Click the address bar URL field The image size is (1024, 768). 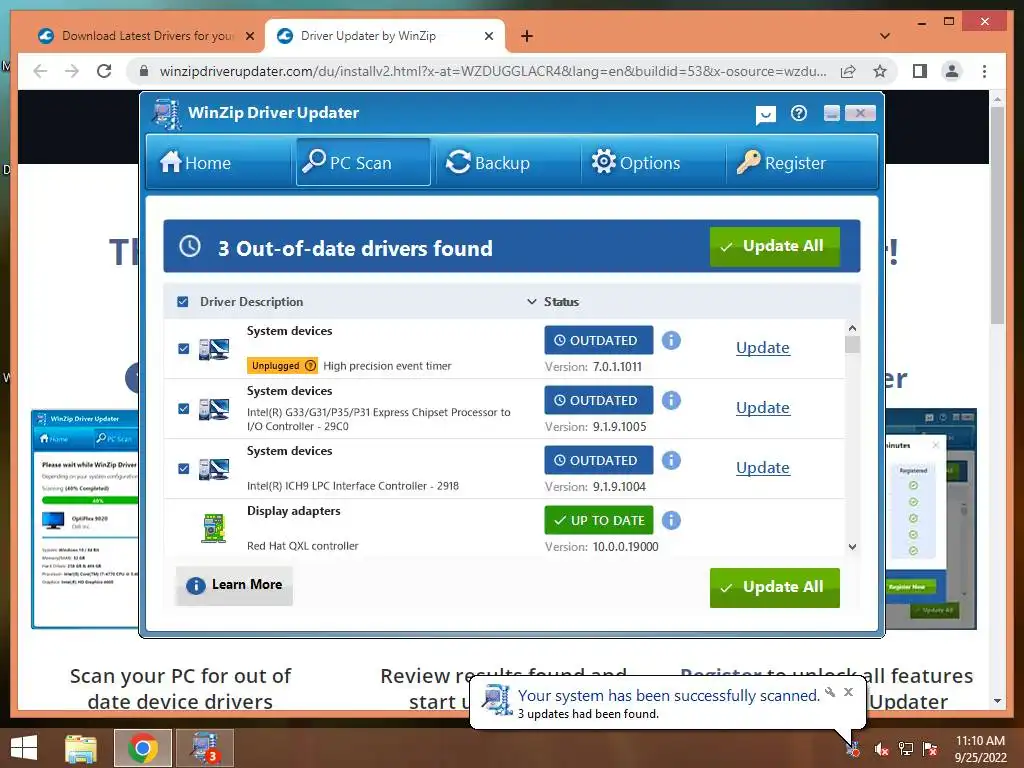(493, 71)
